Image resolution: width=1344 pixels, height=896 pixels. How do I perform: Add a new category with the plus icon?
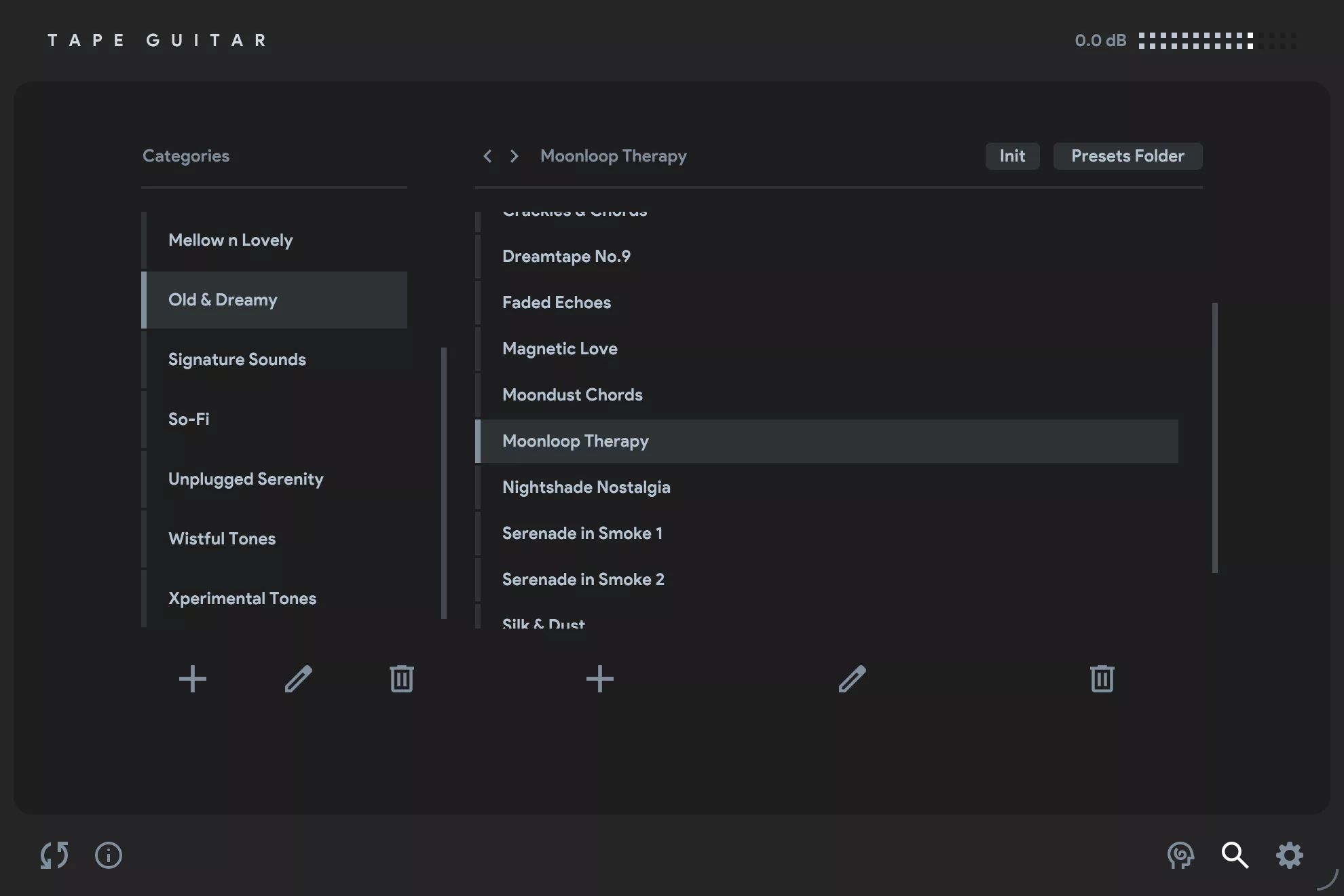click(x=192, y=679)
